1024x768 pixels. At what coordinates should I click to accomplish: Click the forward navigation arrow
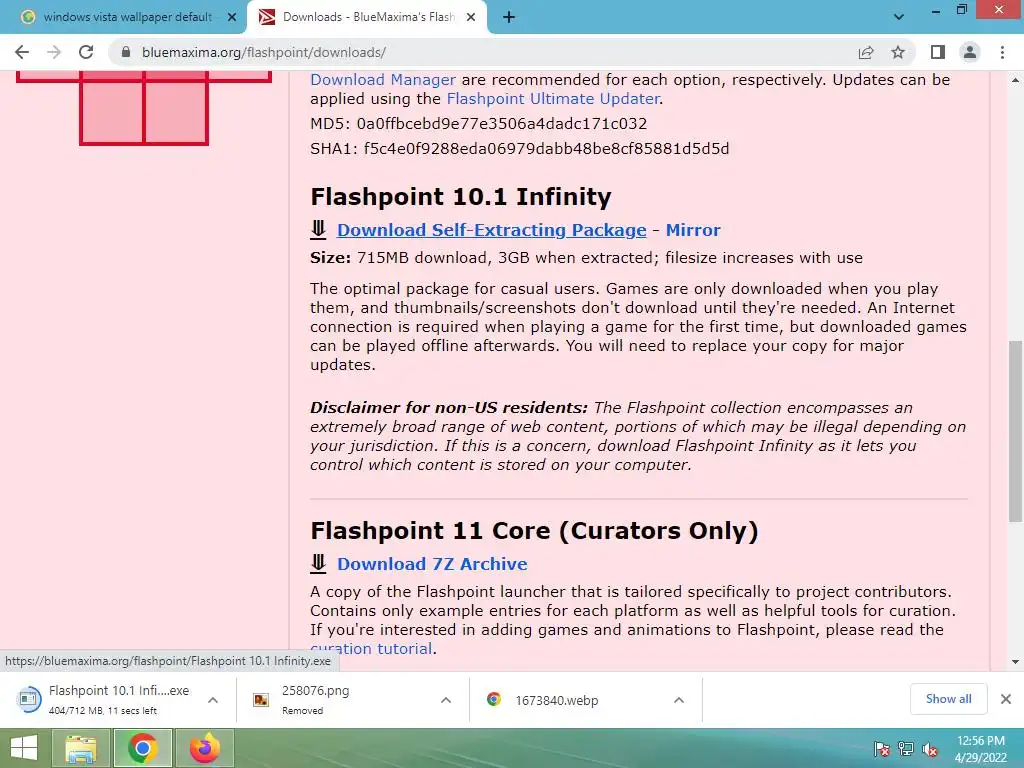(54, 52)
